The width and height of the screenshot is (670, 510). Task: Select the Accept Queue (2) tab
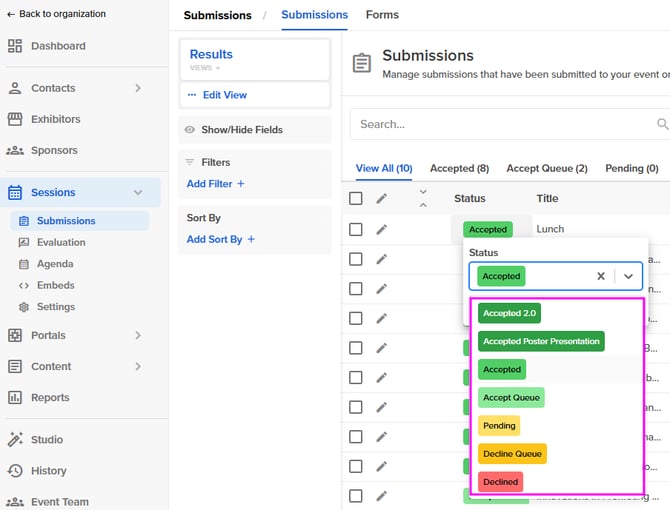point(546,169)
